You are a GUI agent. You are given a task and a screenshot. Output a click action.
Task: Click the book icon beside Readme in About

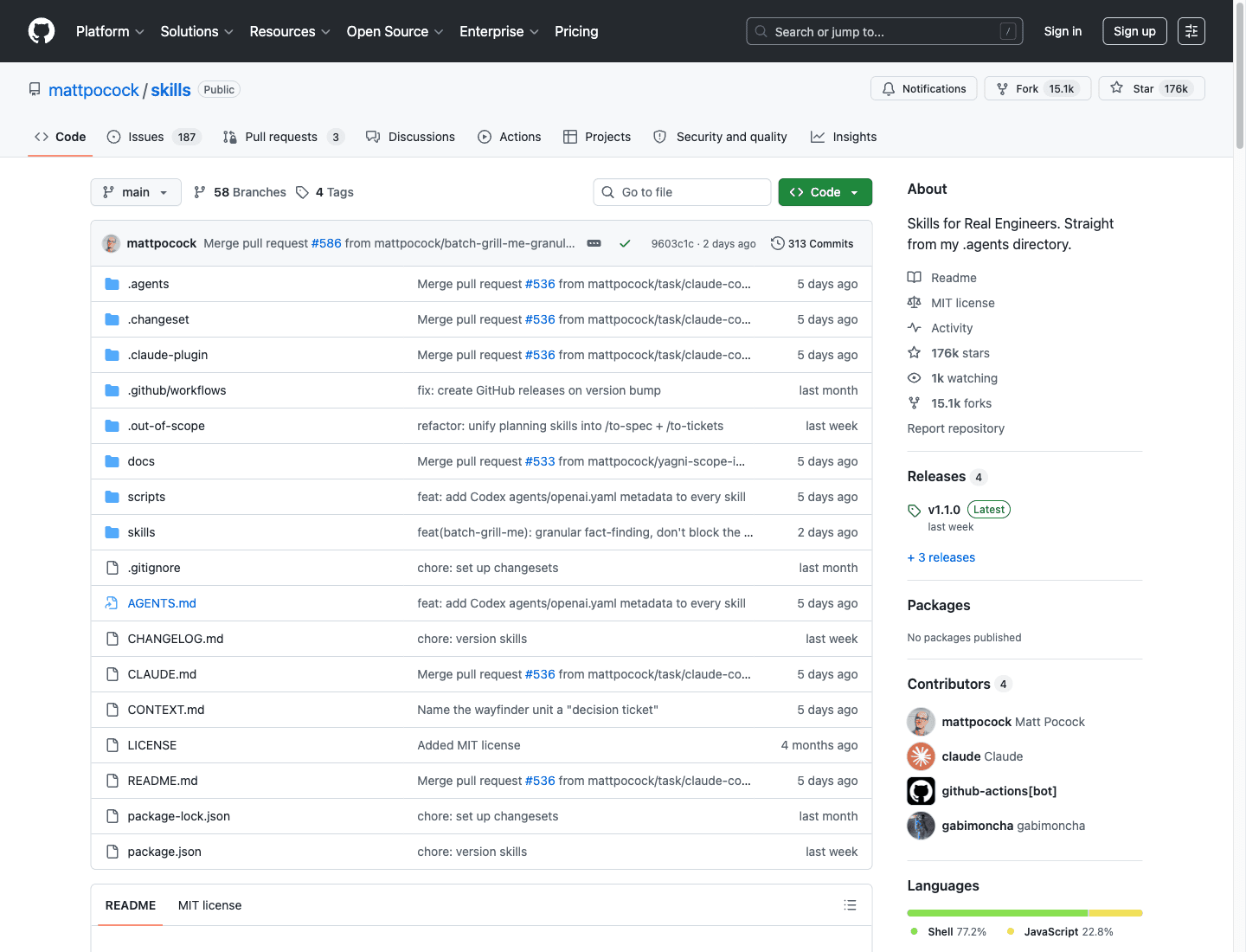point(915,278)
